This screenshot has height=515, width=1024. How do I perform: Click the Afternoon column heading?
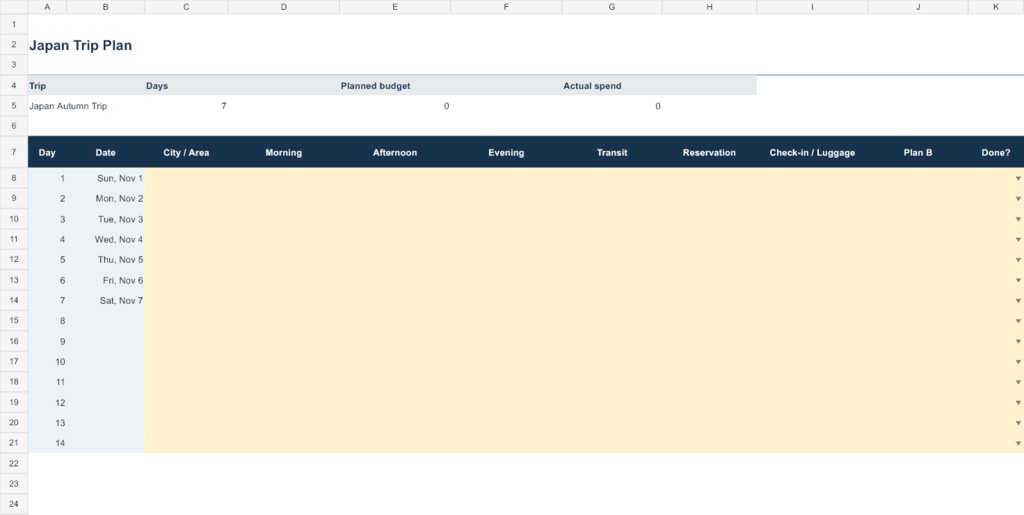click(x=395, y=153)
